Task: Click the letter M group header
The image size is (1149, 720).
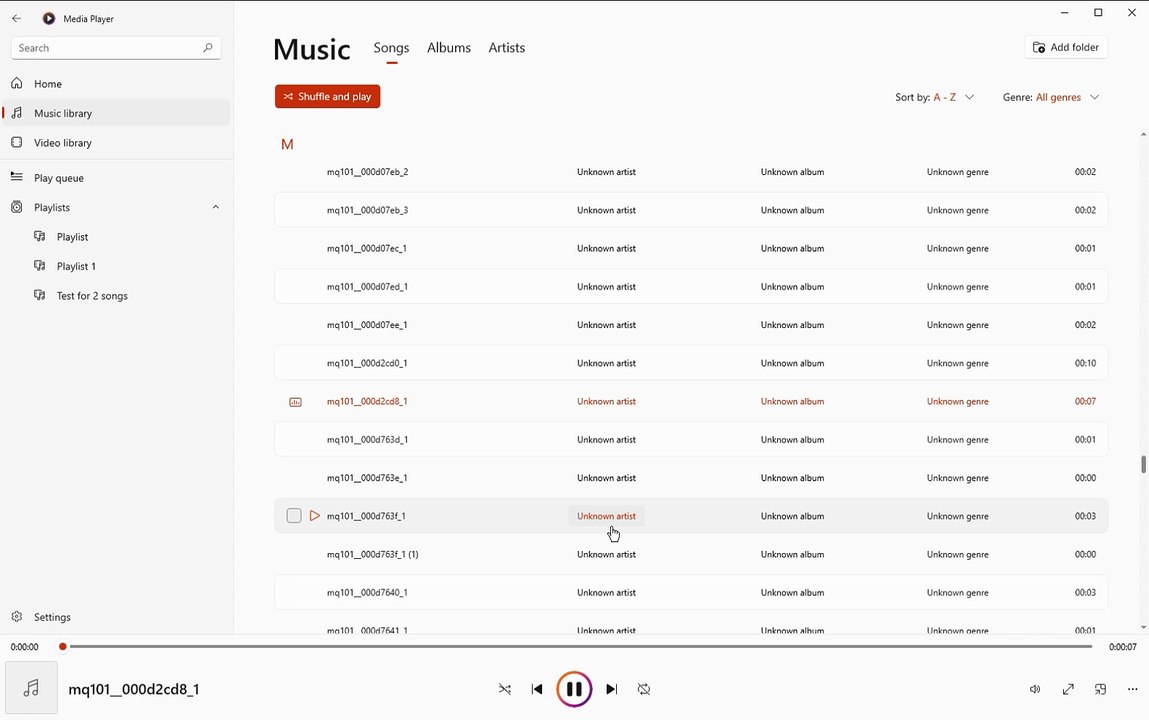Action: coord(287,144)
